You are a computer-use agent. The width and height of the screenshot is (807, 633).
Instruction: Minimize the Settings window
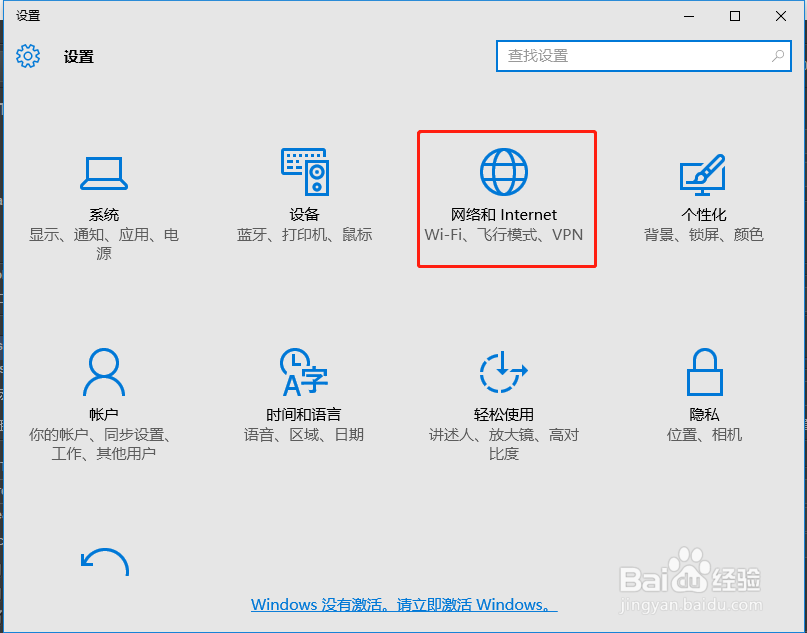pyautogui.click(x=689, y=16)
